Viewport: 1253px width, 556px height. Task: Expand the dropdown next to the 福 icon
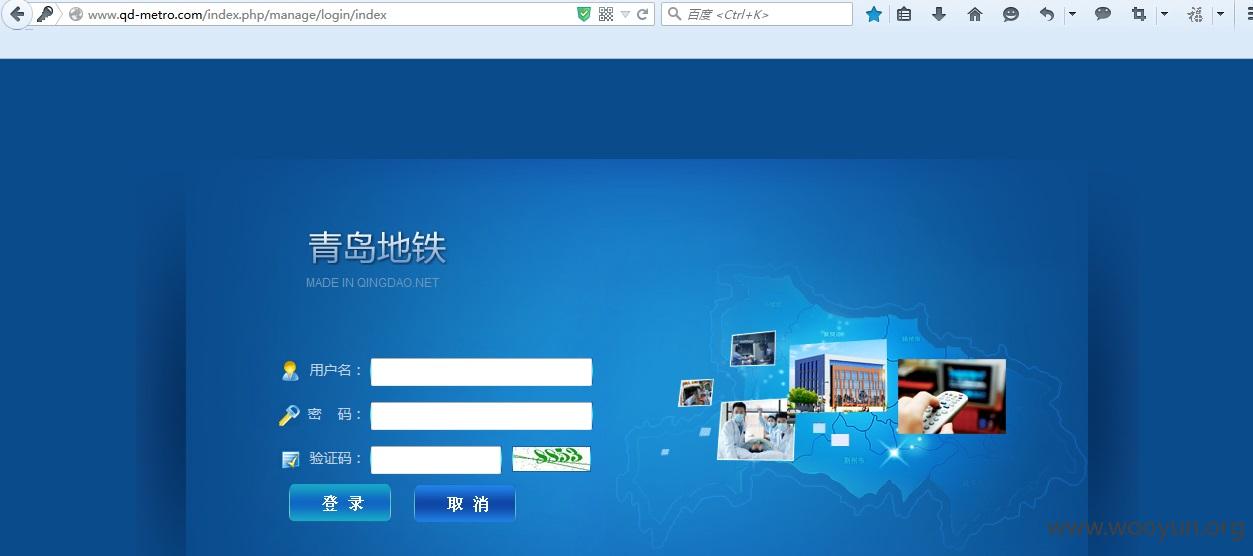[x=1220, y=14]
